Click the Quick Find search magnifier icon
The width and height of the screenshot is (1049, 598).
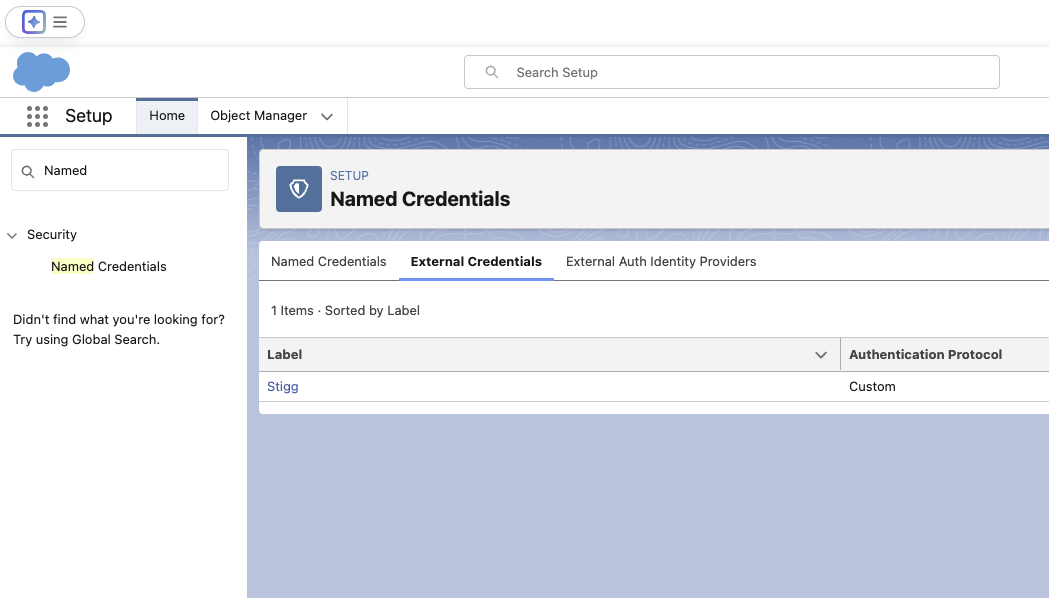pyautogui.click(x=27, y=172)
